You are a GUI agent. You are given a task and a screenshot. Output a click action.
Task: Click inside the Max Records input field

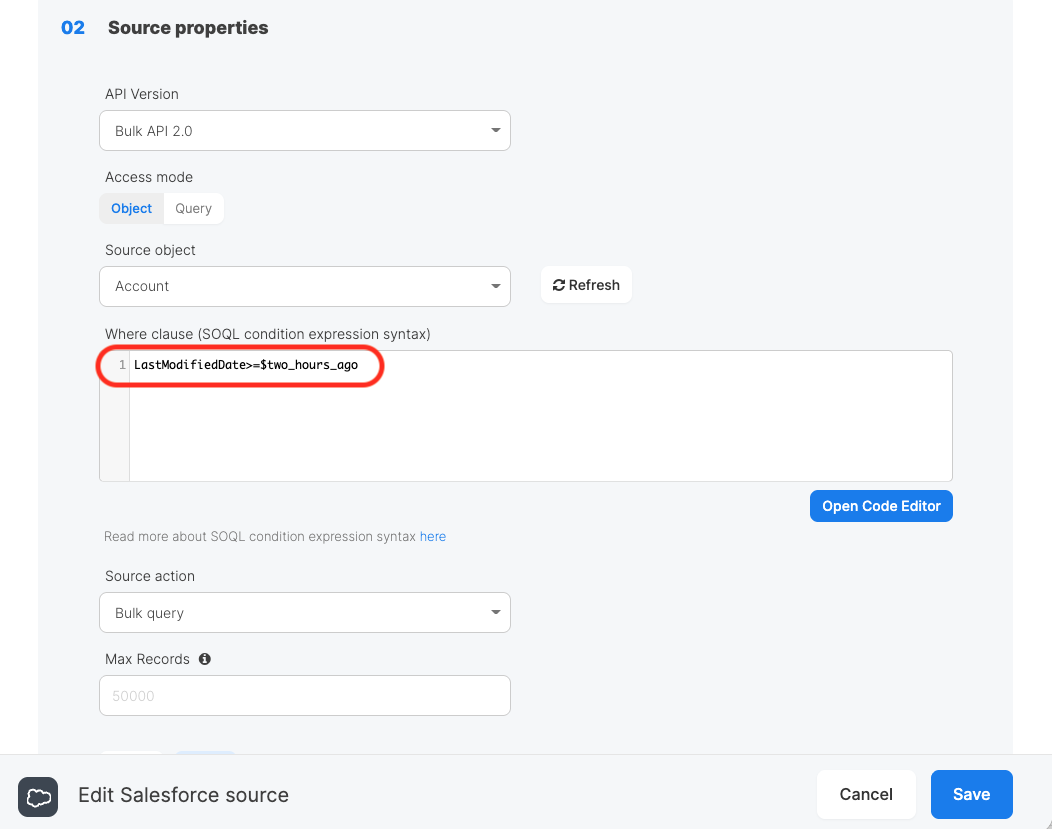pos(305,695)
